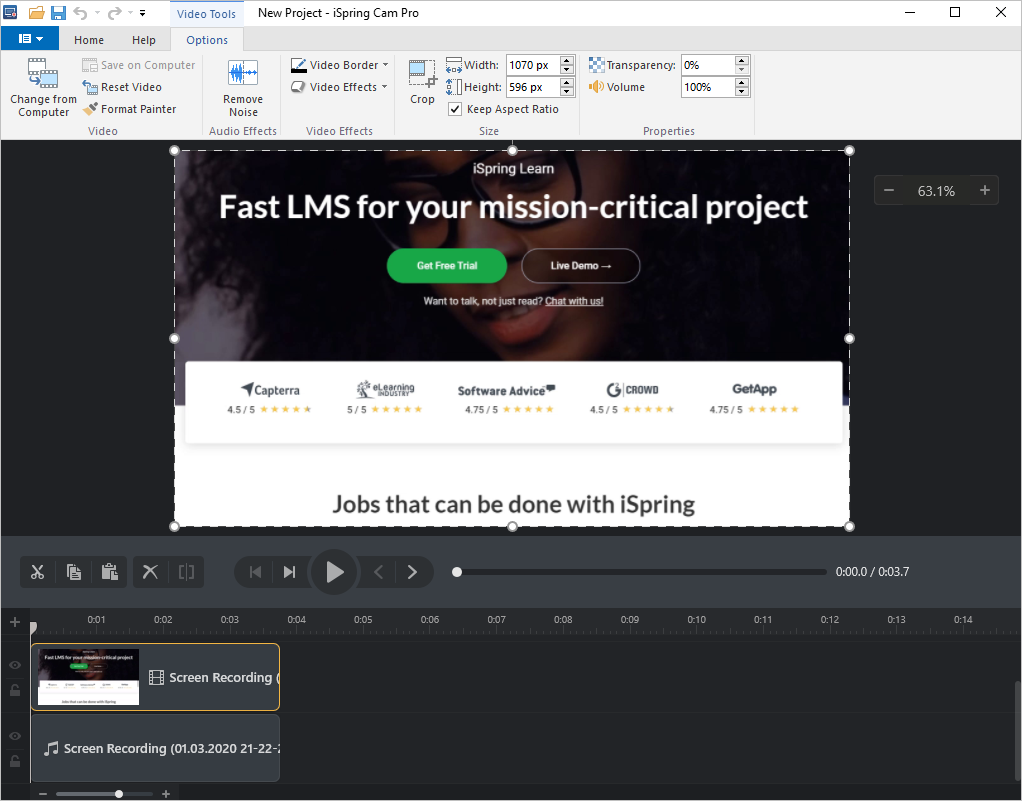
Task: Click the Volume value field
Action: (x=708, y=87)
